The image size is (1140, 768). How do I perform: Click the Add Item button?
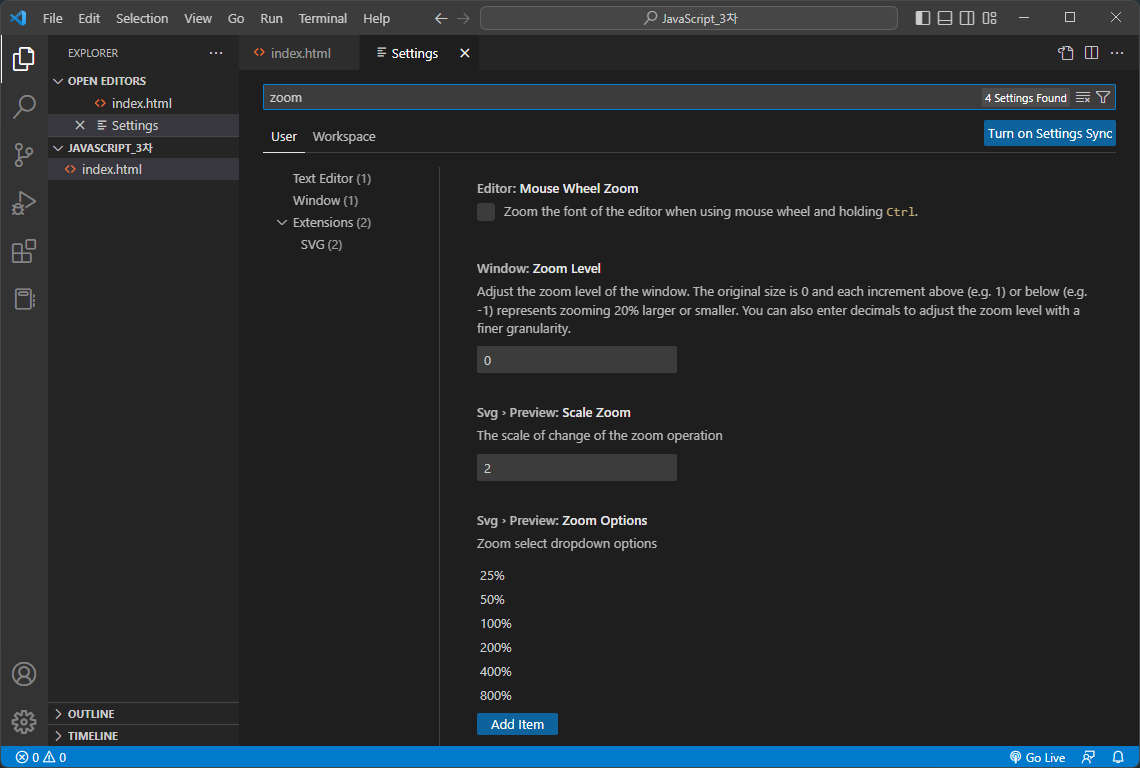coord(517,723)
